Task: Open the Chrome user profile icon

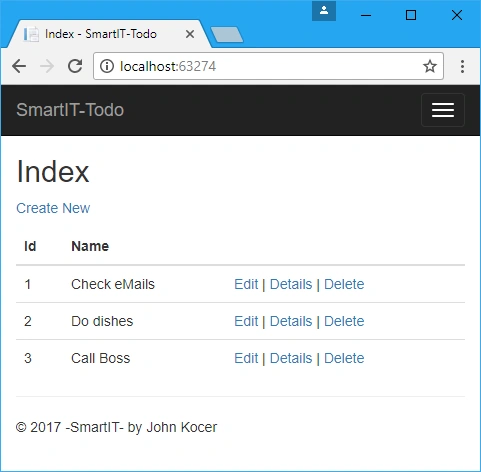Action: point(324,11)
